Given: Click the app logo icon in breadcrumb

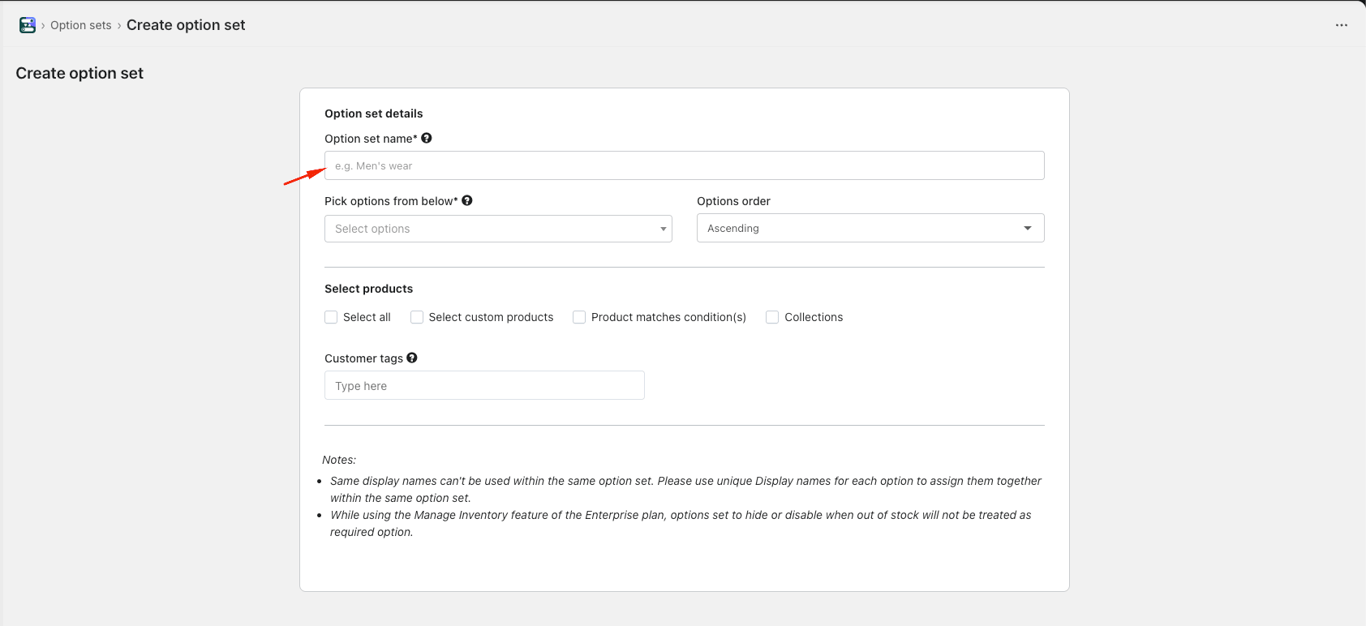Looking at the screenshot, I should (27, 25).
